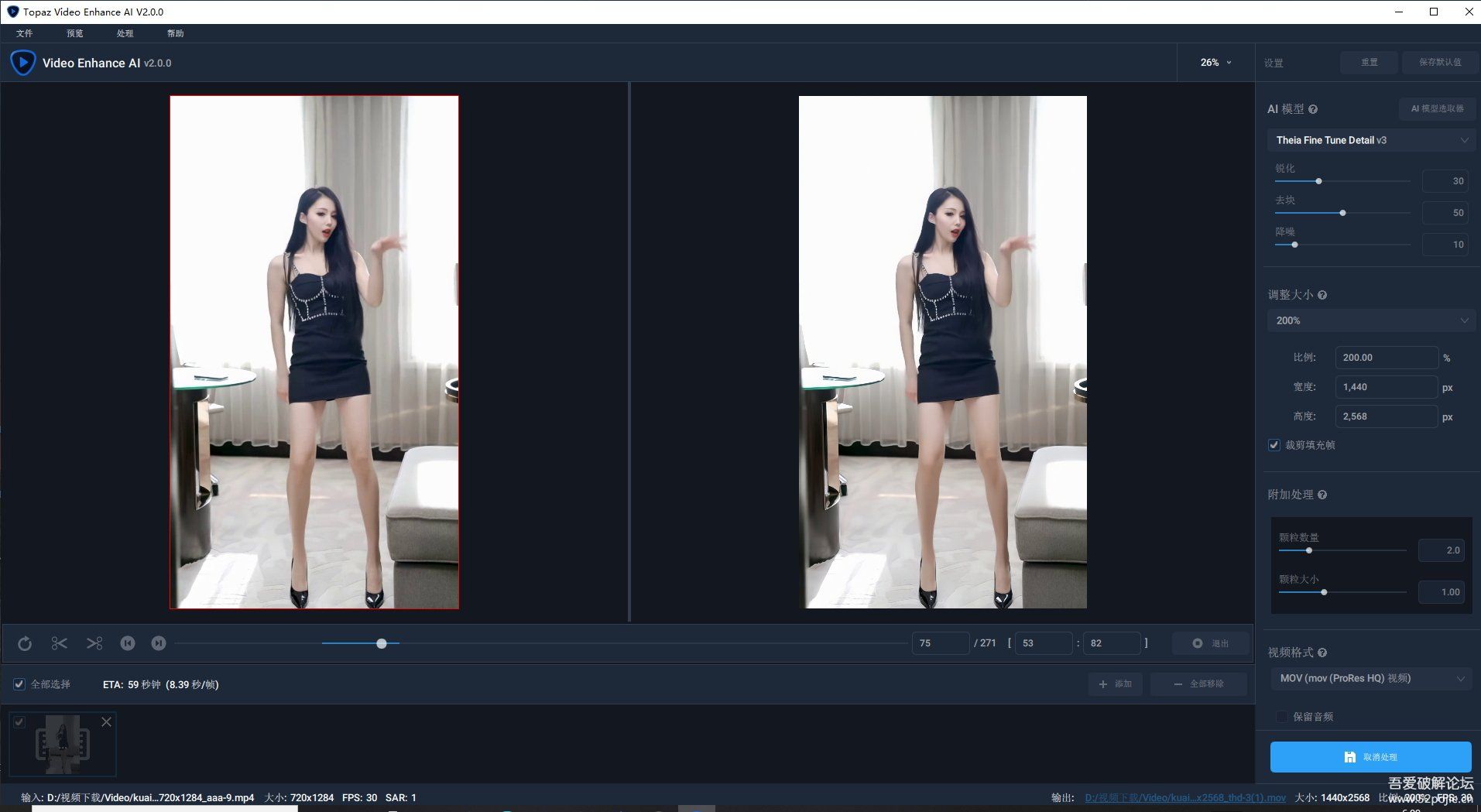Click the AI 模型选取器 button

pos(1435,109)
